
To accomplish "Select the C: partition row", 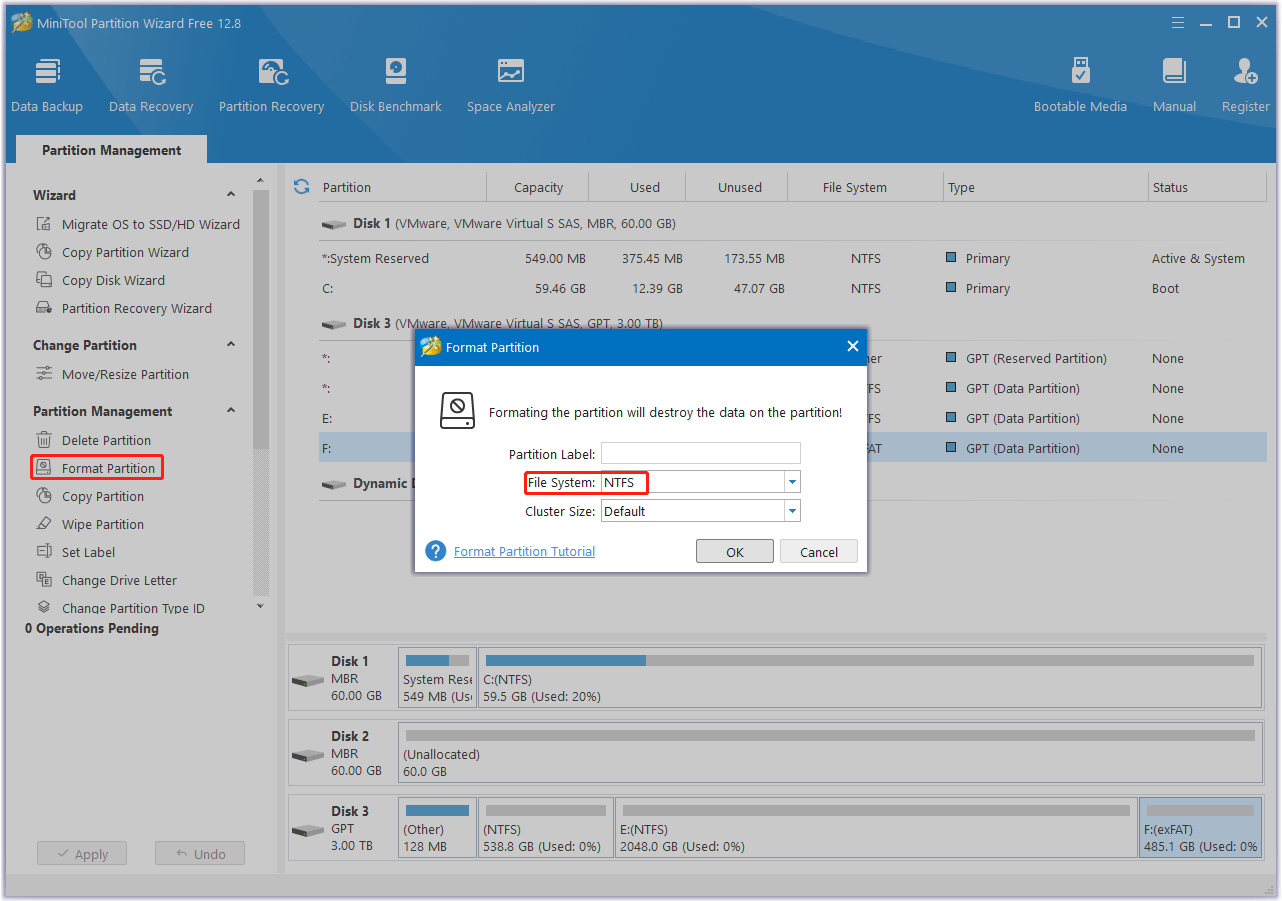I will [792, 288].
